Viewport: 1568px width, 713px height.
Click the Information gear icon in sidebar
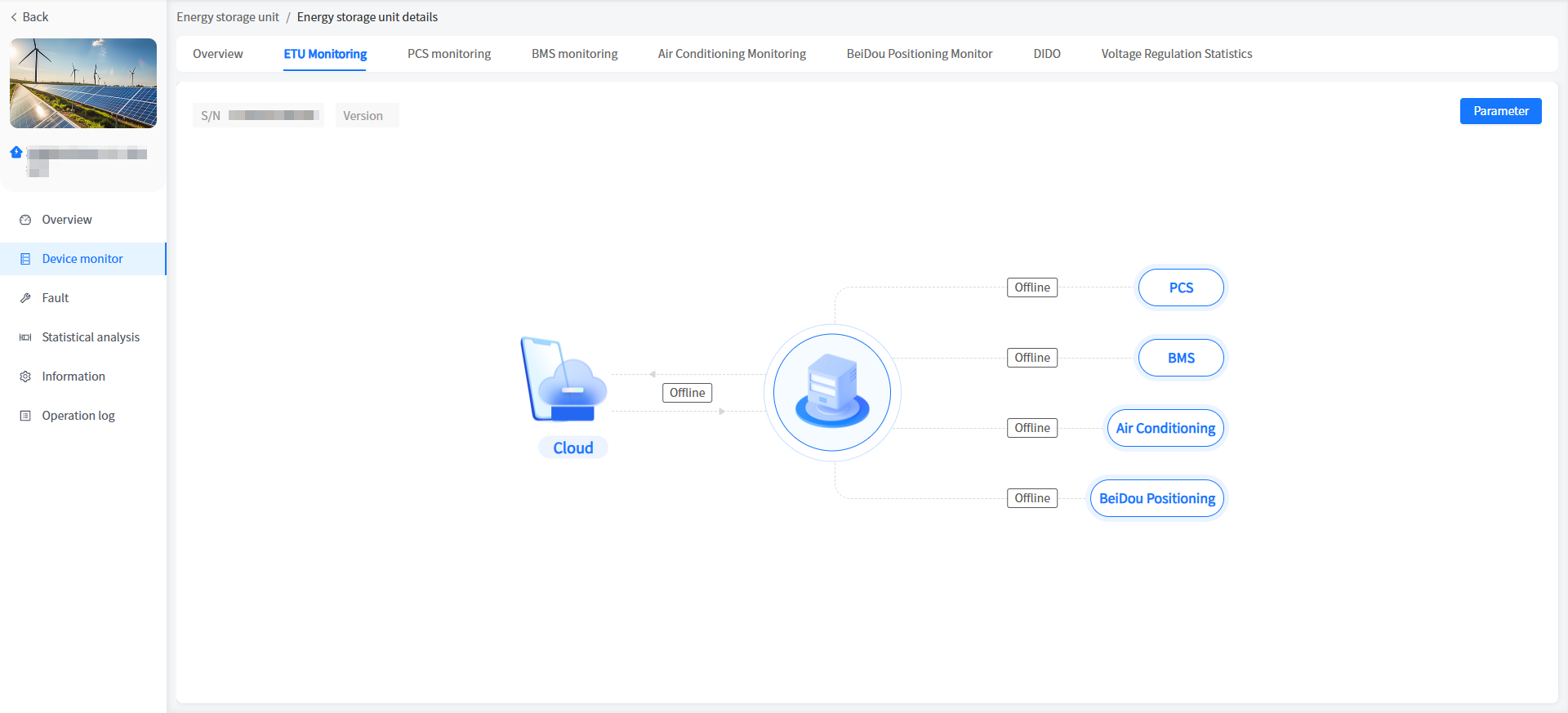pos(25,377)
